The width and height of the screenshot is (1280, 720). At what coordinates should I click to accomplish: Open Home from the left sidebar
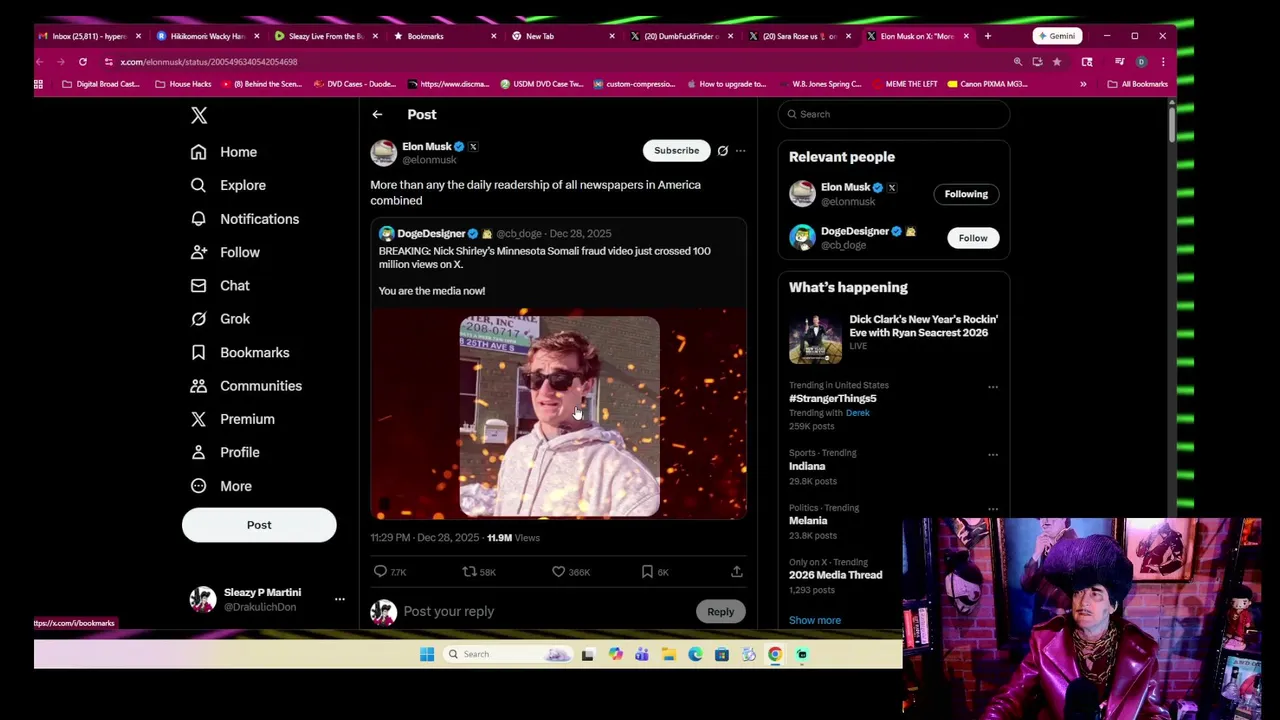click(224, 152)
